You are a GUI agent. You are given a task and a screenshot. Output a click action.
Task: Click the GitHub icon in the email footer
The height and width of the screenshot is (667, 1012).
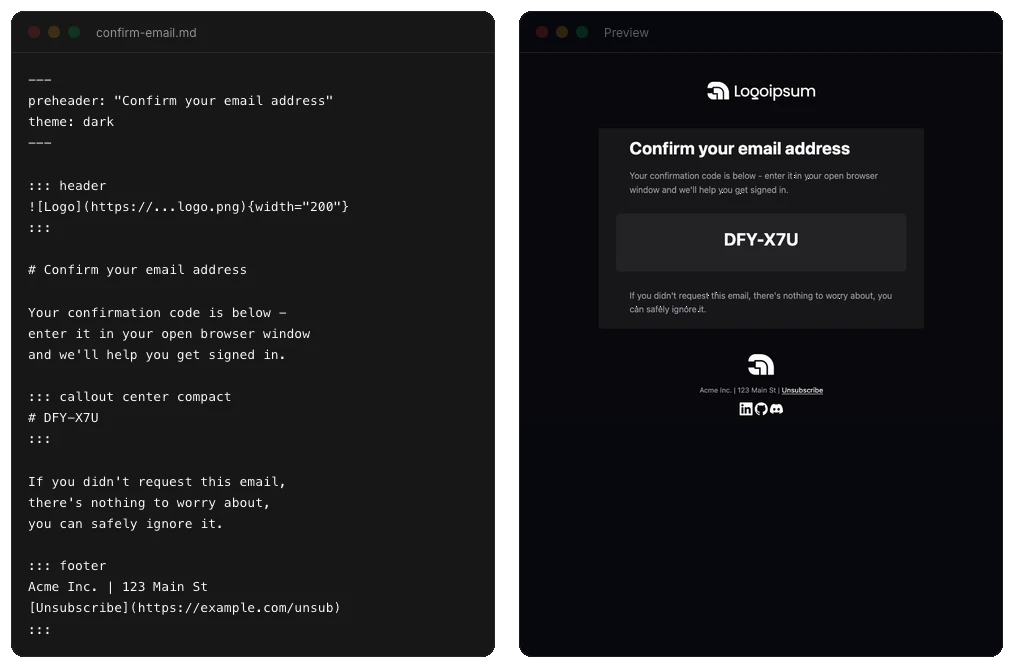pos(761,408)
